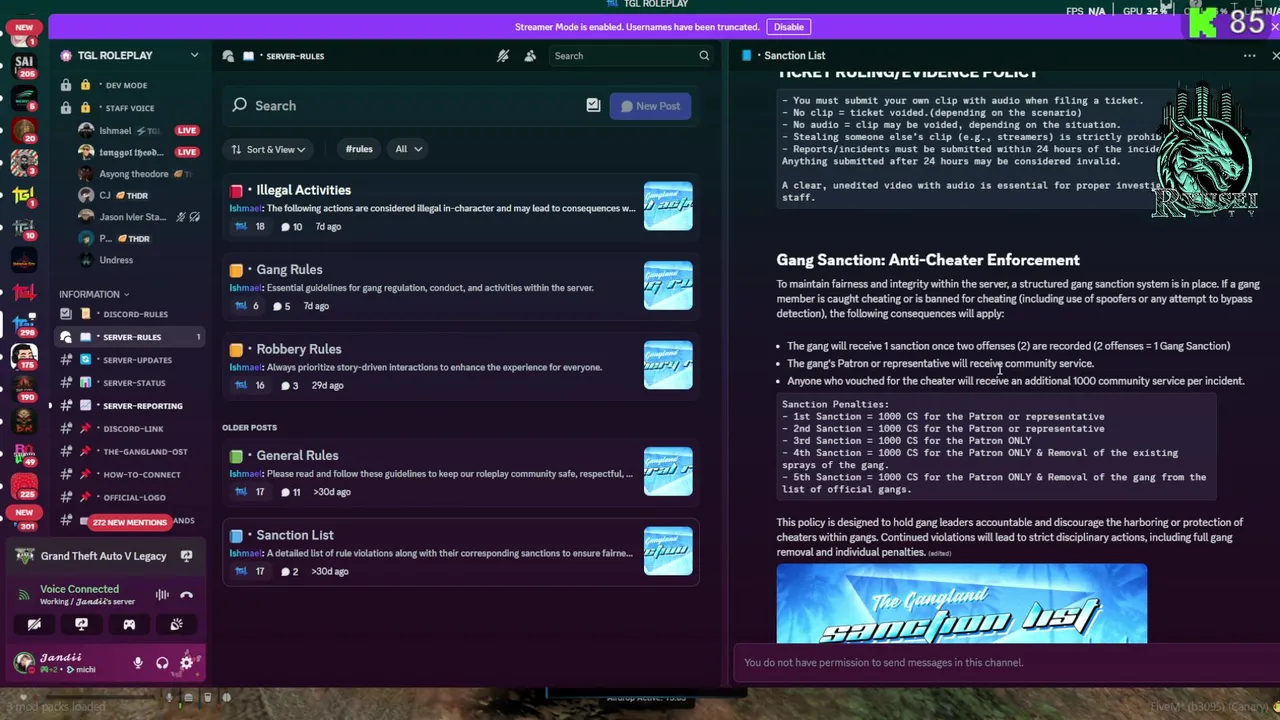Select the server icon with 298 badge
The image size is (1280, 720).
pos(24,323)
